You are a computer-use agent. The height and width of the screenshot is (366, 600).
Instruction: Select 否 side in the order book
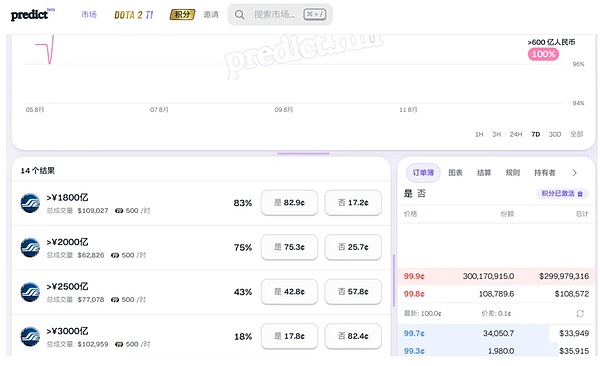pyautogui.click(x=421, y=193)
